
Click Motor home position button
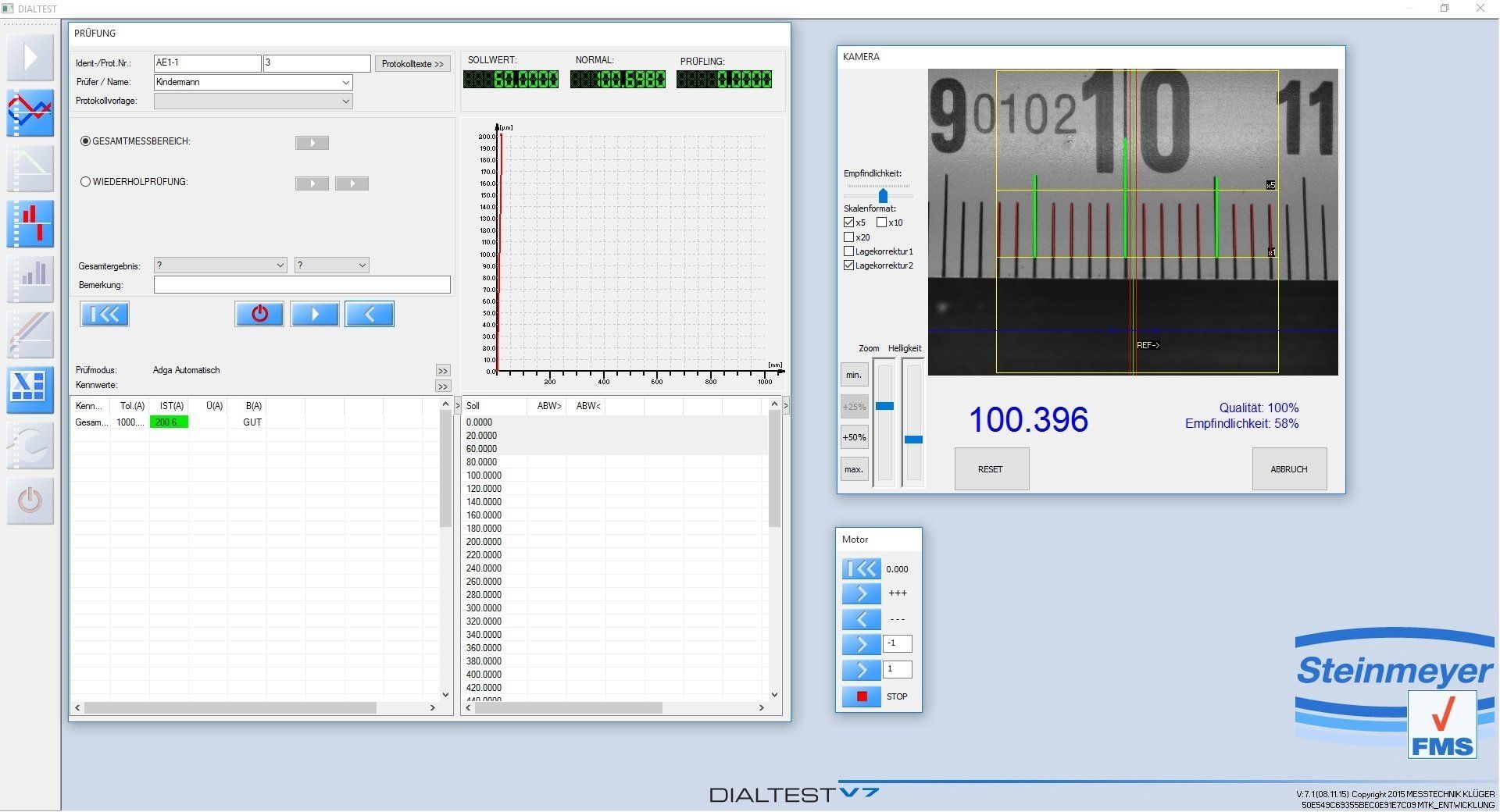point(861,569)
